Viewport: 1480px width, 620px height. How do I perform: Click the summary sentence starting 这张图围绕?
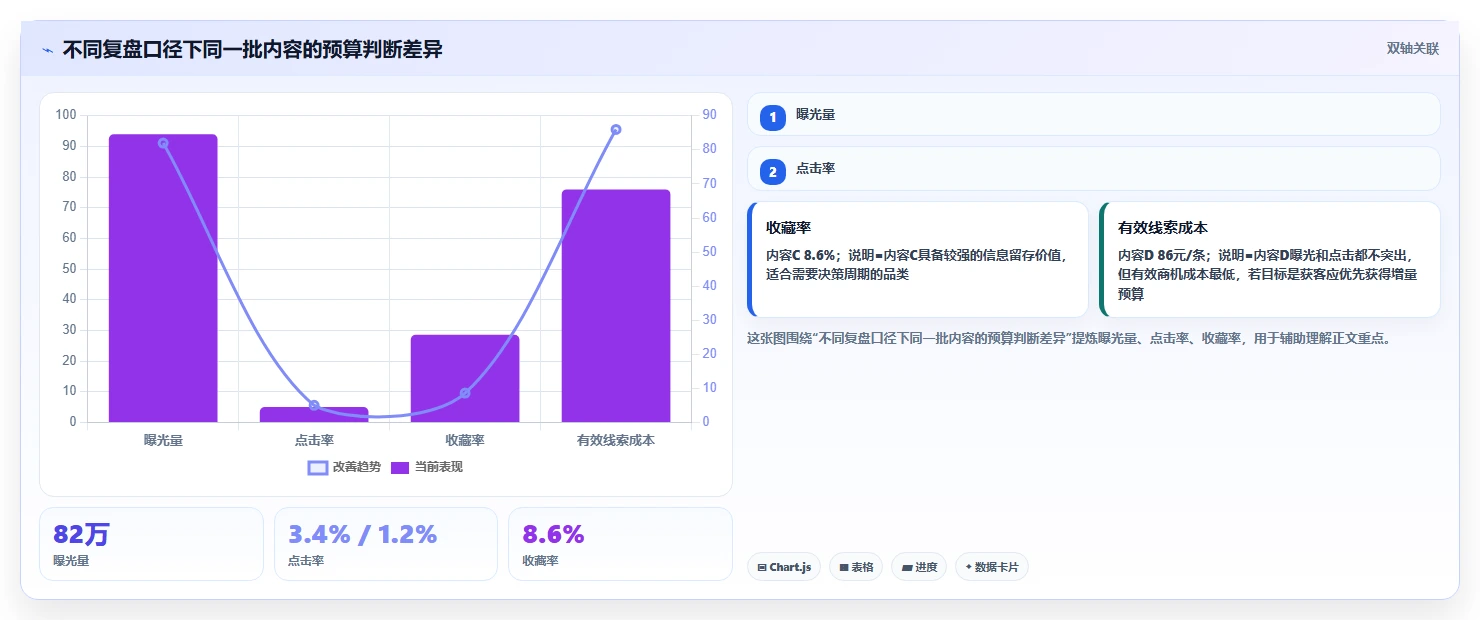pos(1069,338)
